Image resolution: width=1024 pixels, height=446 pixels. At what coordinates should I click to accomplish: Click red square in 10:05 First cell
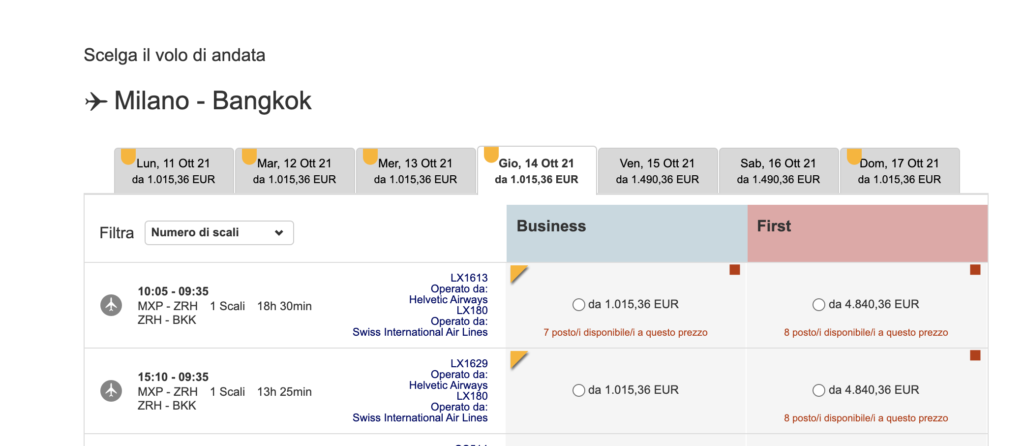tap(975, 270)
